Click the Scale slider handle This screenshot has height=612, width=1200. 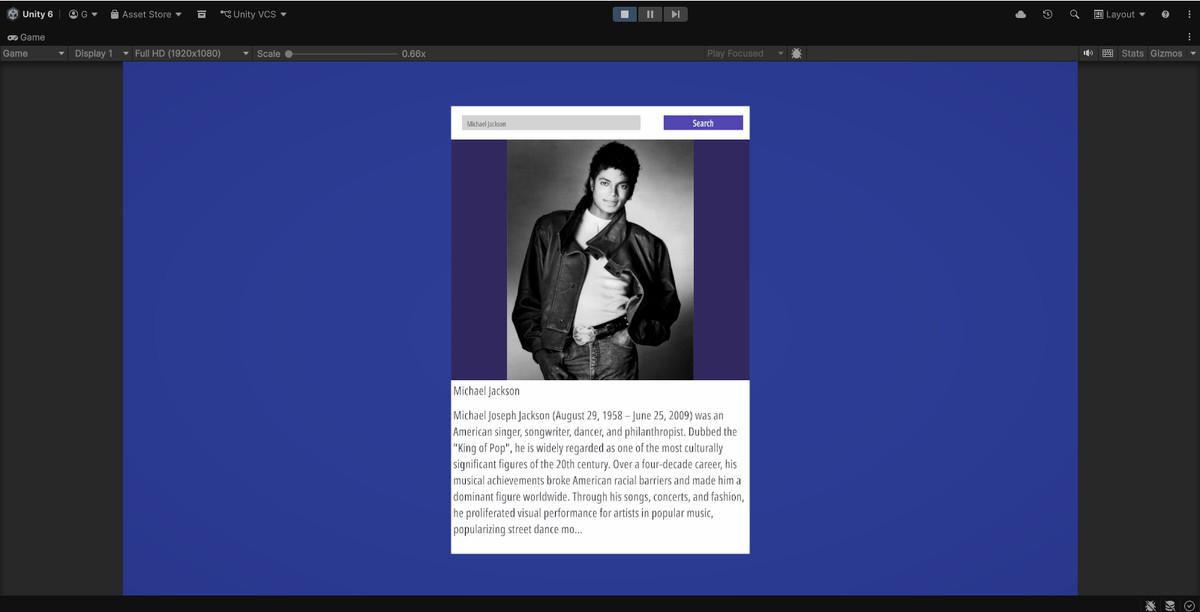click(289, 54)
